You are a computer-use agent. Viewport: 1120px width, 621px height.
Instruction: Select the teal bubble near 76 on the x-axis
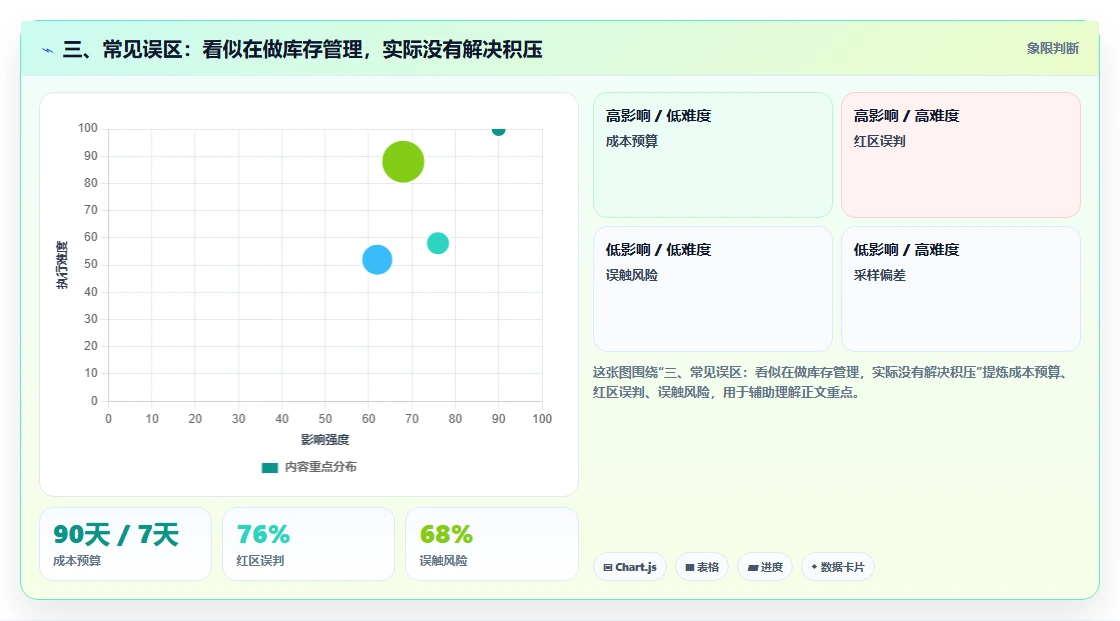pyautogui.click(x=438, y=243)
